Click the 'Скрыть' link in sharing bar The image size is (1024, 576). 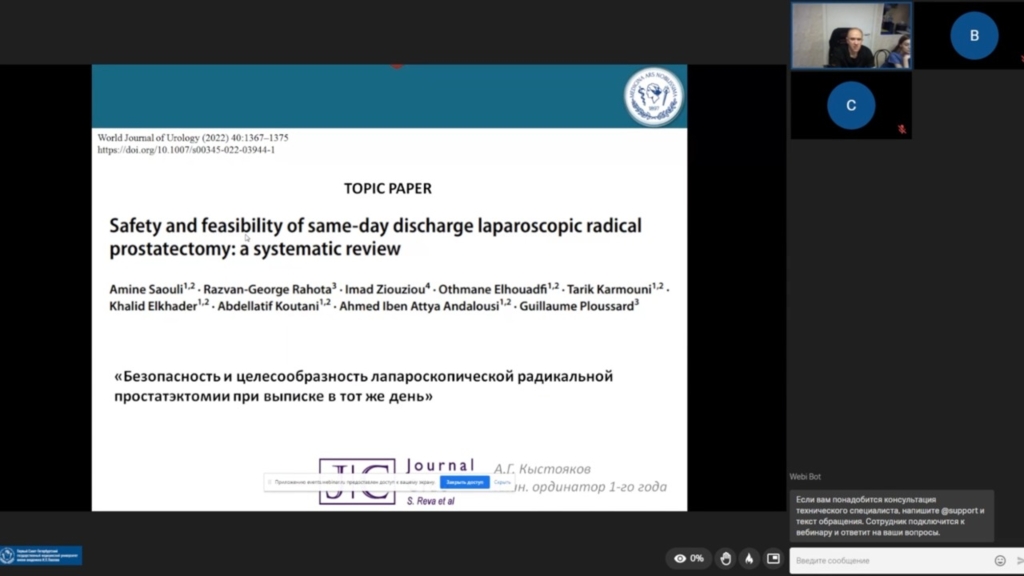pos(503,482)
